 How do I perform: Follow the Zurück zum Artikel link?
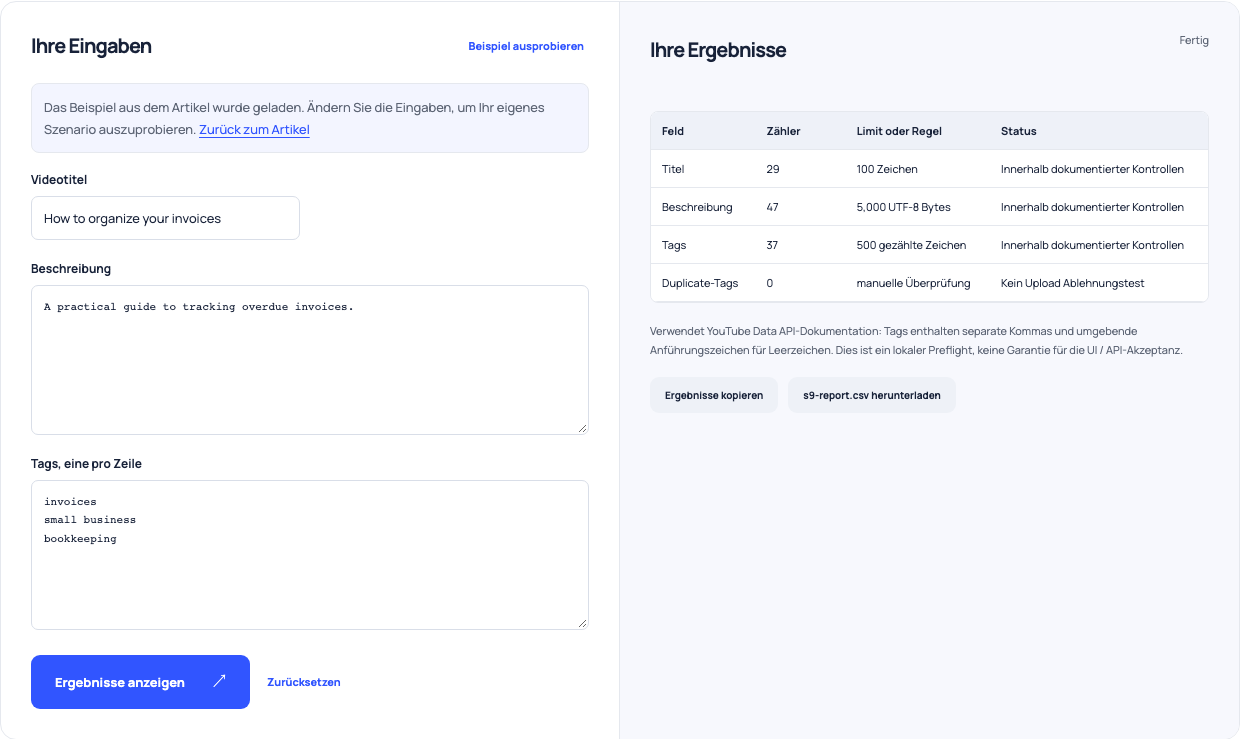pyautogui.click(x=254, y=129)
